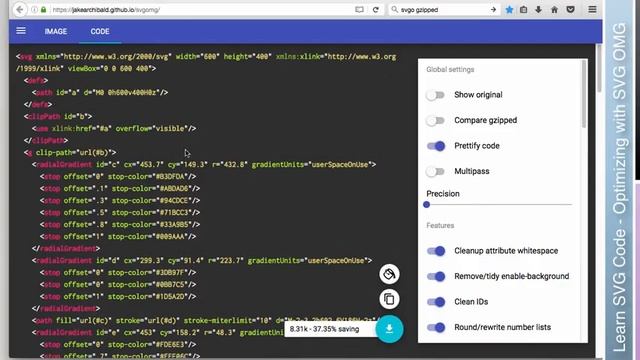640x360 pixels.
Task: Open browser downloads arrow
Action: click(x=538, y=9)
